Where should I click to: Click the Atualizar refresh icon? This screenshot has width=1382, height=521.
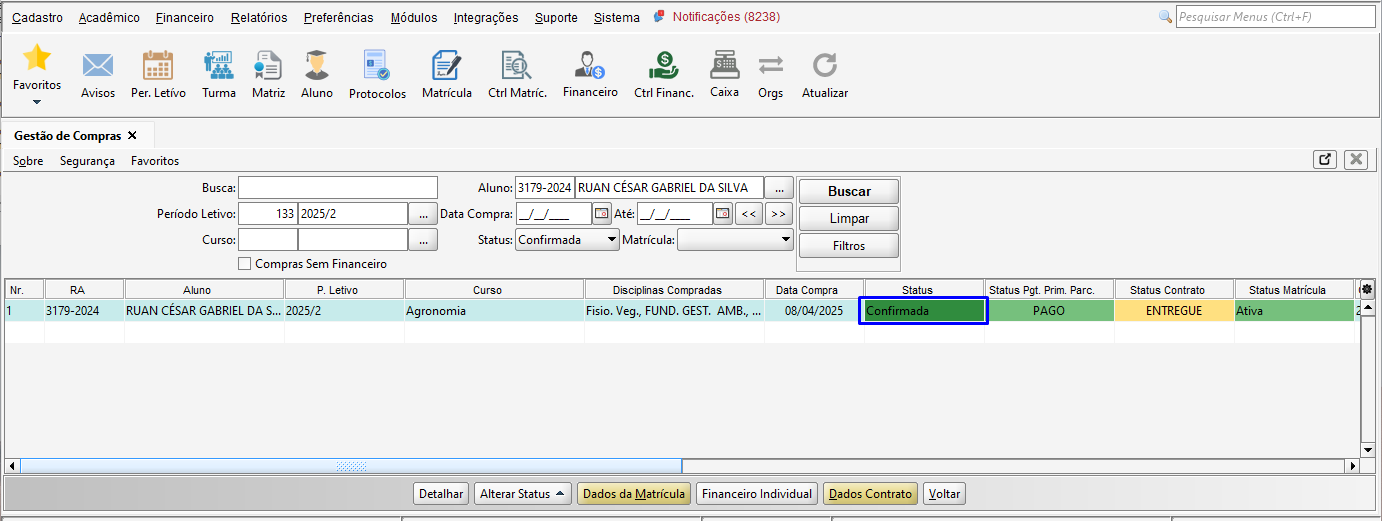coord(824,66)
